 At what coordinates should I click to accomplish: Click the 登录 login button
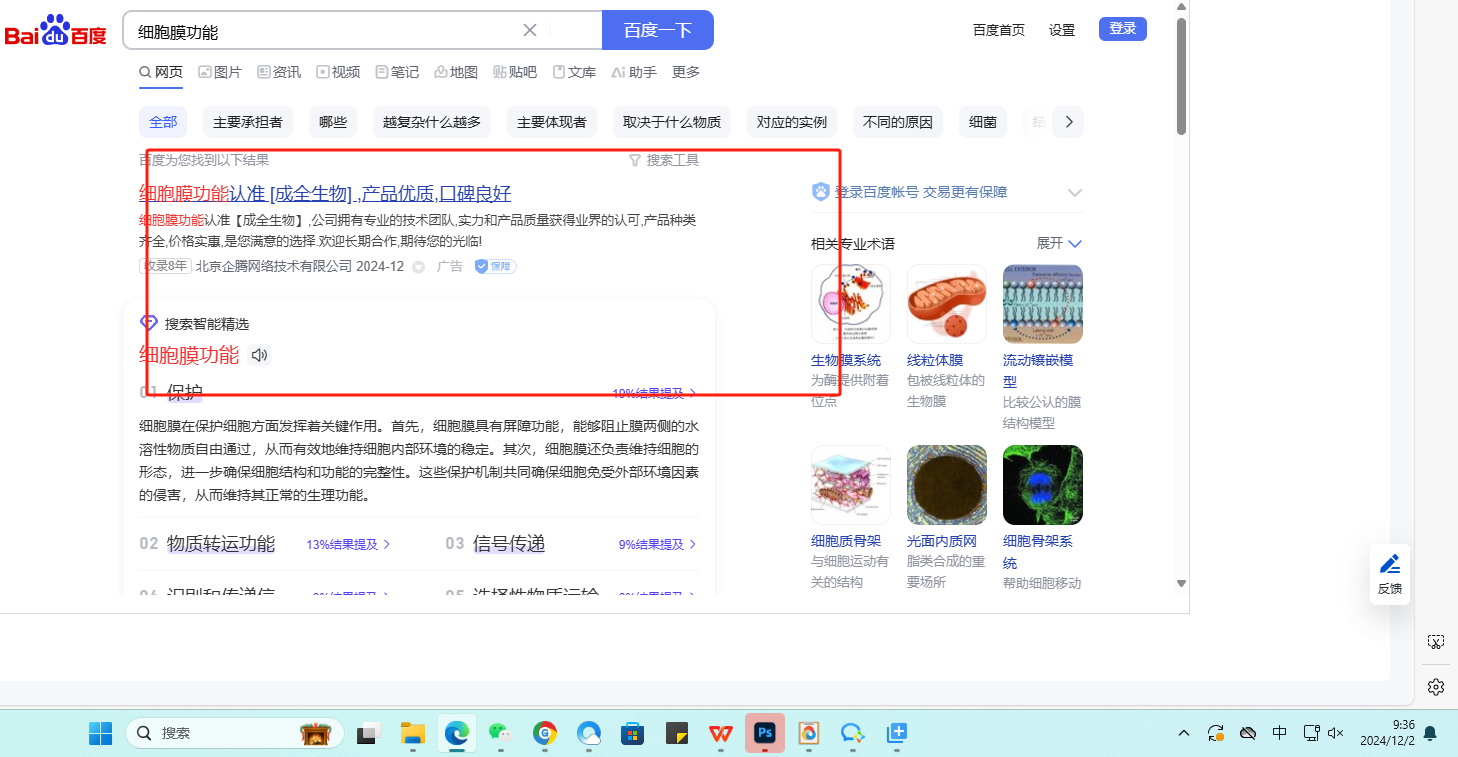tap(1122, 29)
